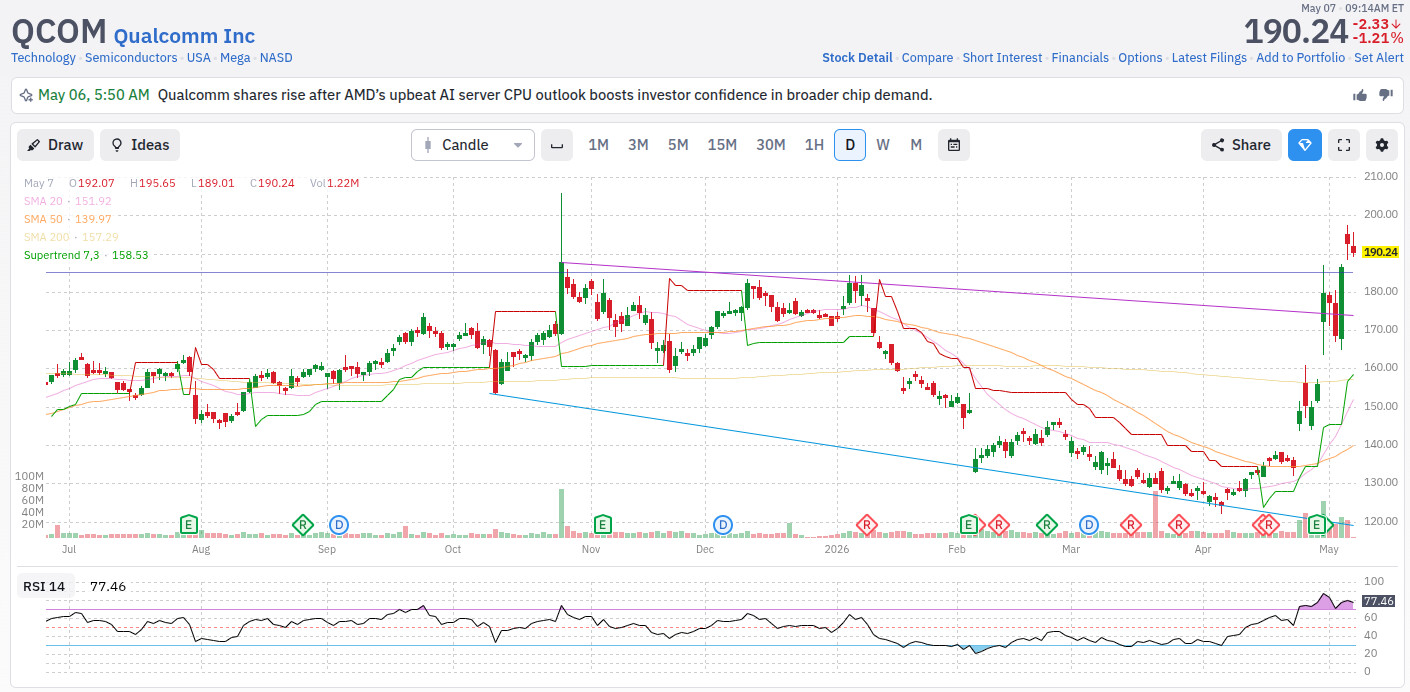Click the SMA 20 legend entry
The height and width of the screenshot is (692, 1410).
68,201
